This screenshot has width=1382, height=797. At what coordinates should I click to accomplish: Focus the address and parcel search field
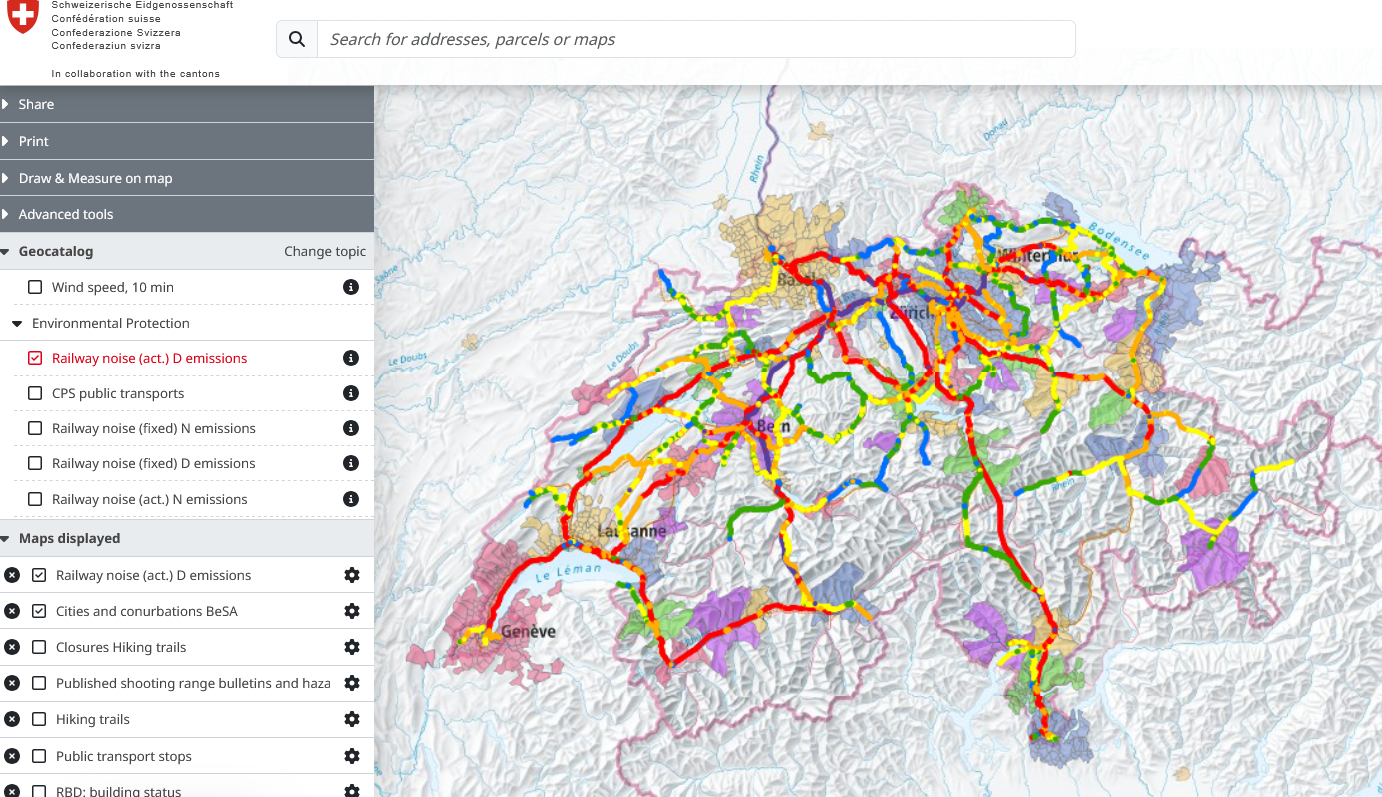[x=695, y=39]
